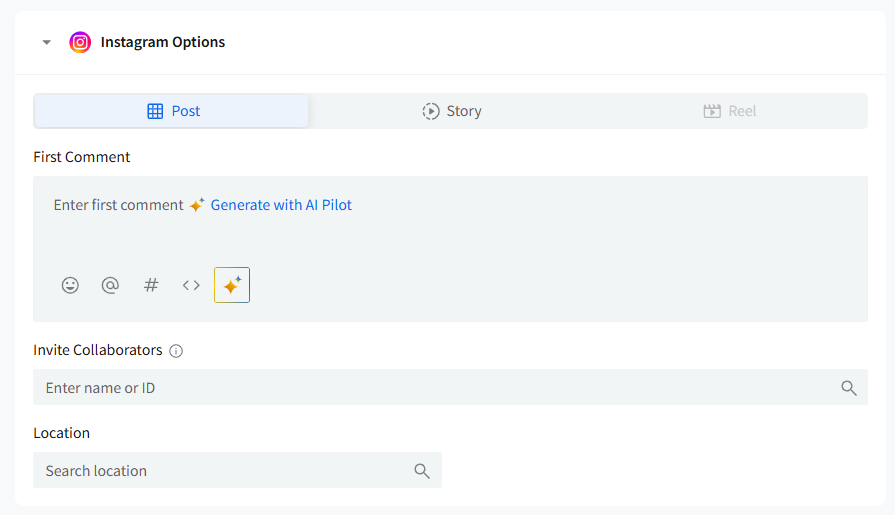Switch to the Story tab
The height and width of the screenshot is (515, 895).
[452, 111]
